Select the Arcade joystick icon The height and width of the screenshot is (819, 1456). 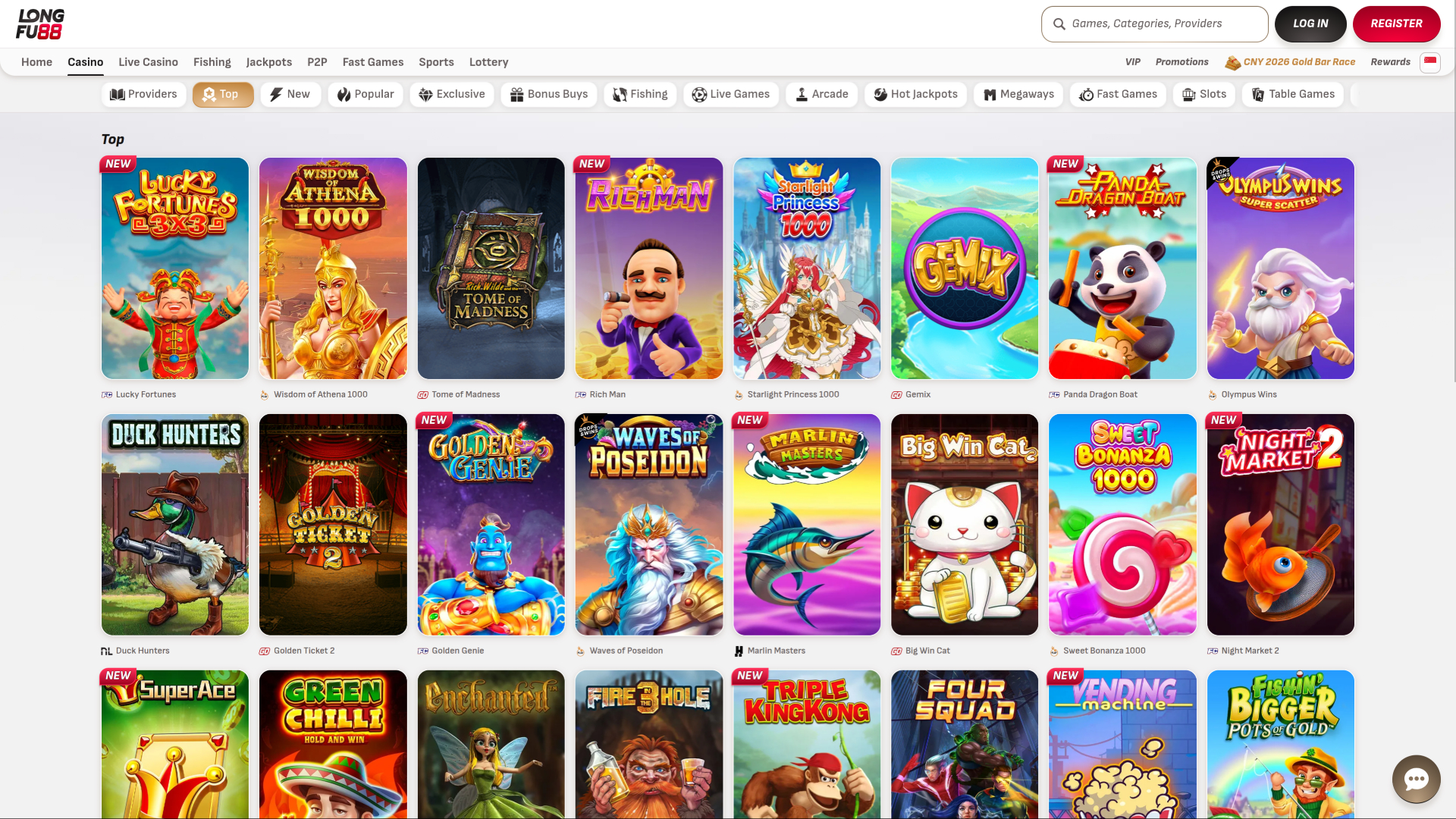801,94
